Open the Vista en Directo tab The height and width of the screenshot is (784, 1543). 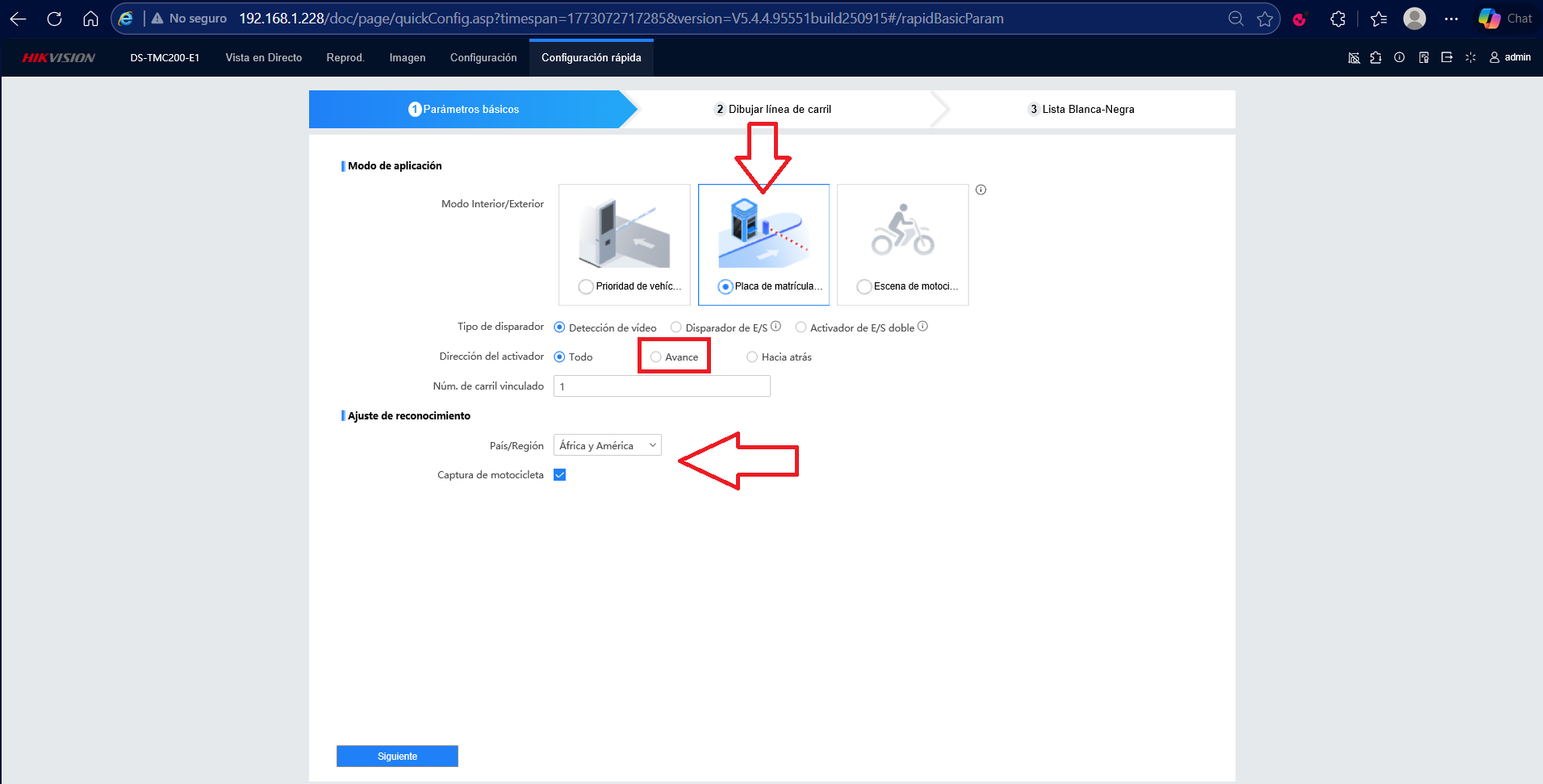(x=264, y=57)
